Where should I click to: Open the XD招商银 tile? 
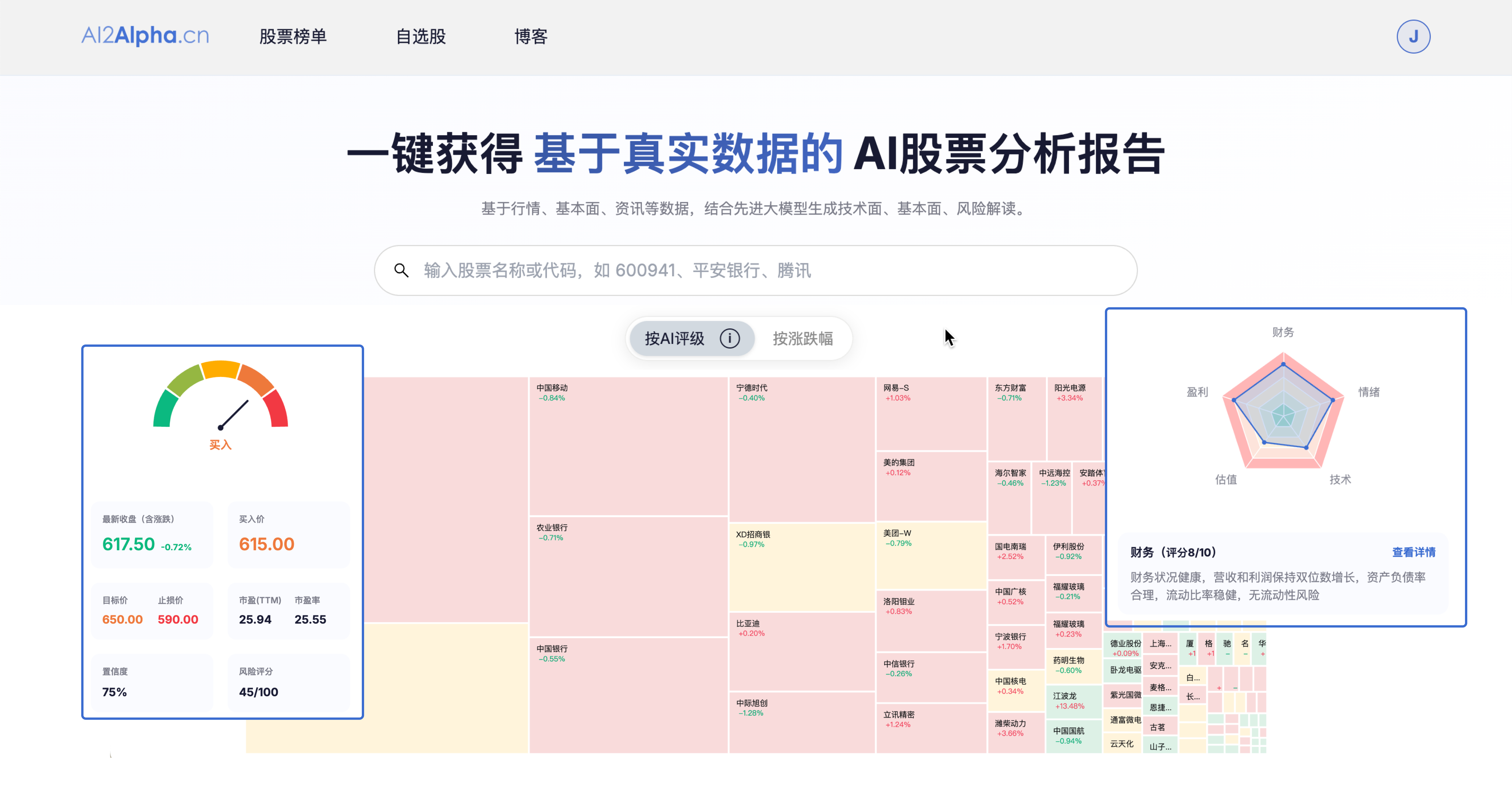coord(802,567)
